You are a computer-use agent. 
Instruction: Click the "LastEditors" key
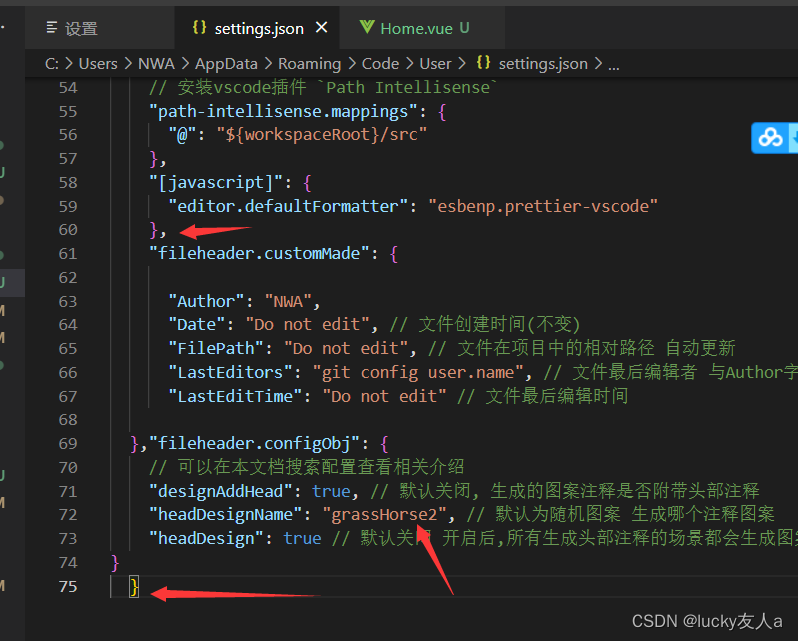click(x=231, y=372)
